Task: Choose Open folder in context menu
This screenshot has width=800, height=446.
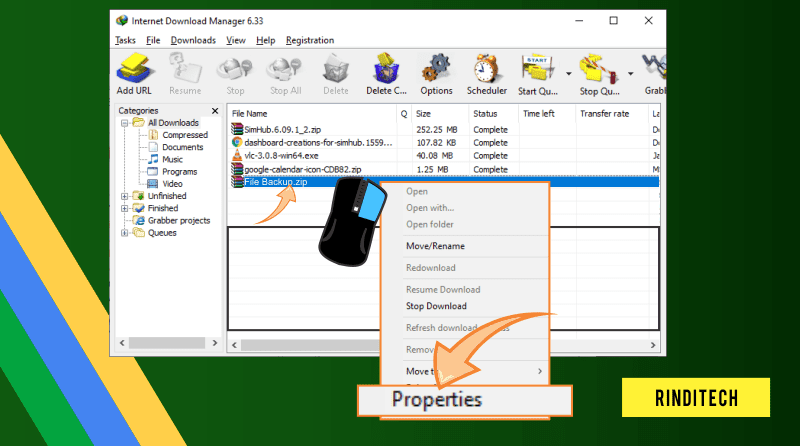Action: click(430, 224)
